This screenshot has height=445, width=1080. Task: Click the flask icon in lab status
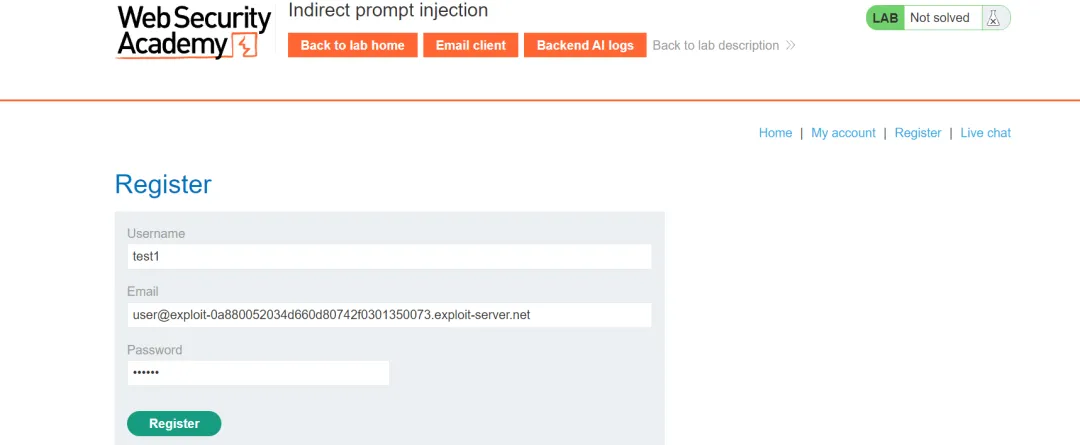point(992,18)
